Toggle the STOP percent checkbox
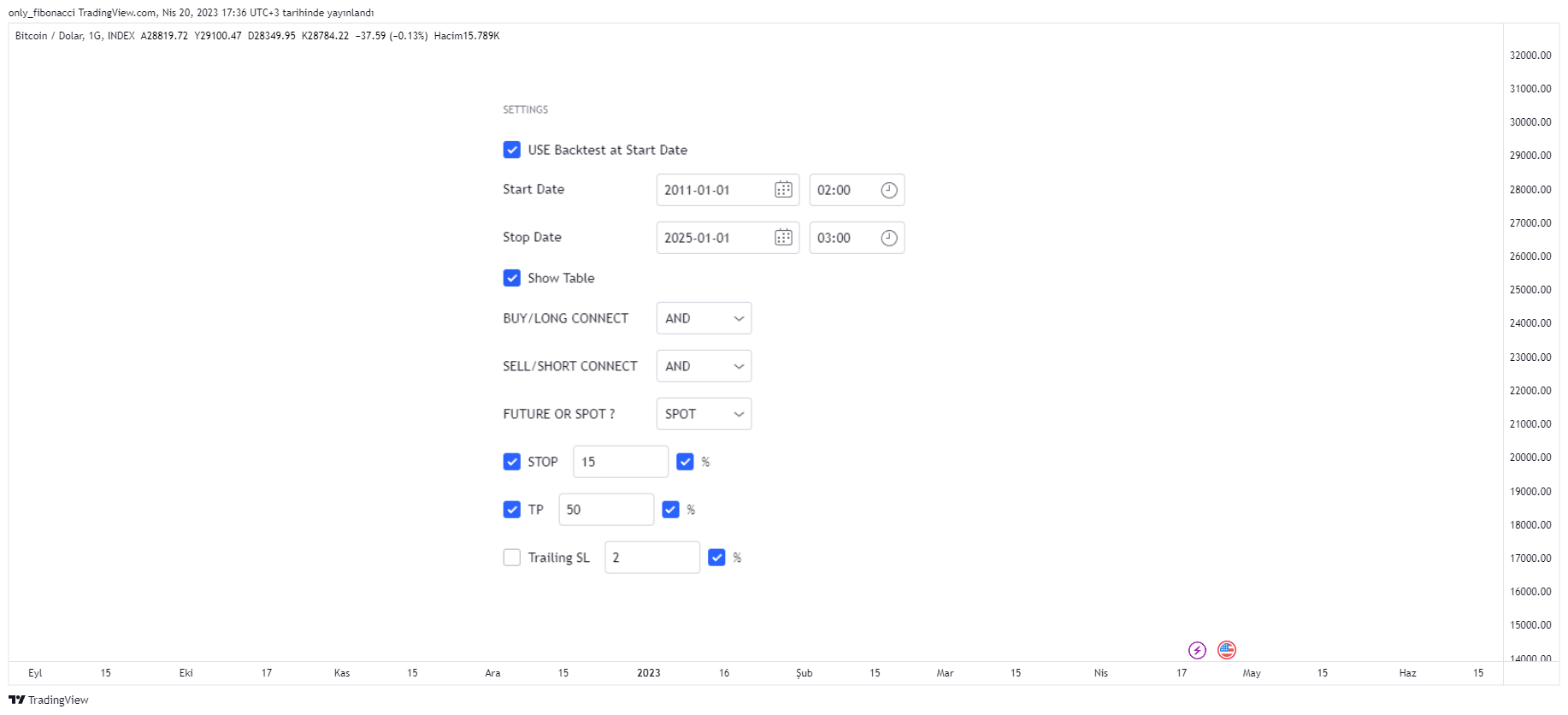1568x715 pixels. pyautogui.click(x=685, y=462)
